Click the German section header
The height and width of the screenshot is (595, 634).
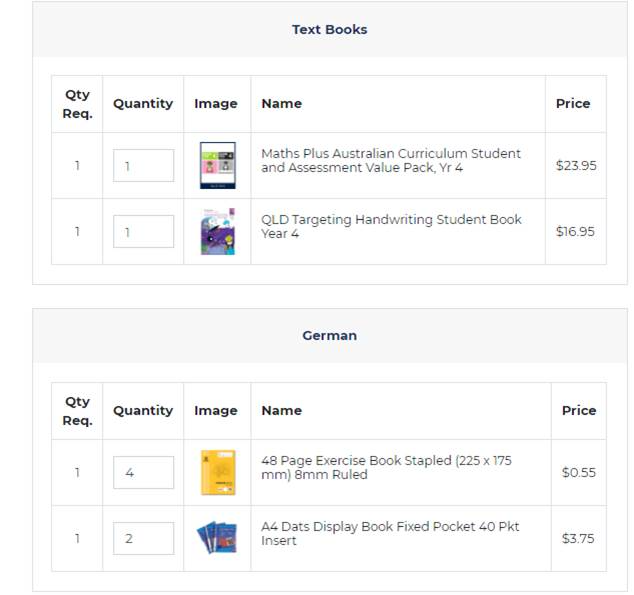329,336
